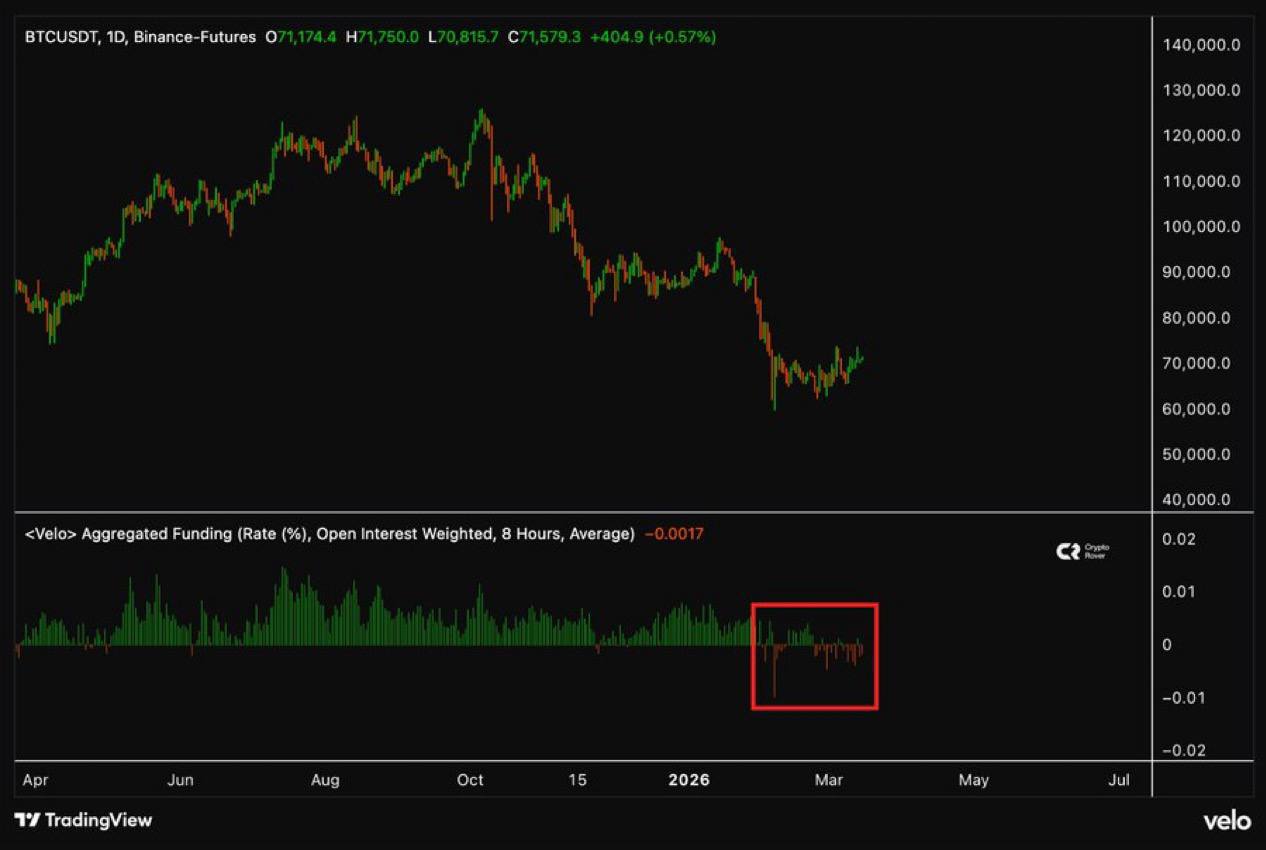This screenshot has height=850, width=1266.
Task: Click the -0.0017 funding rate value
Action: [673, 534]
